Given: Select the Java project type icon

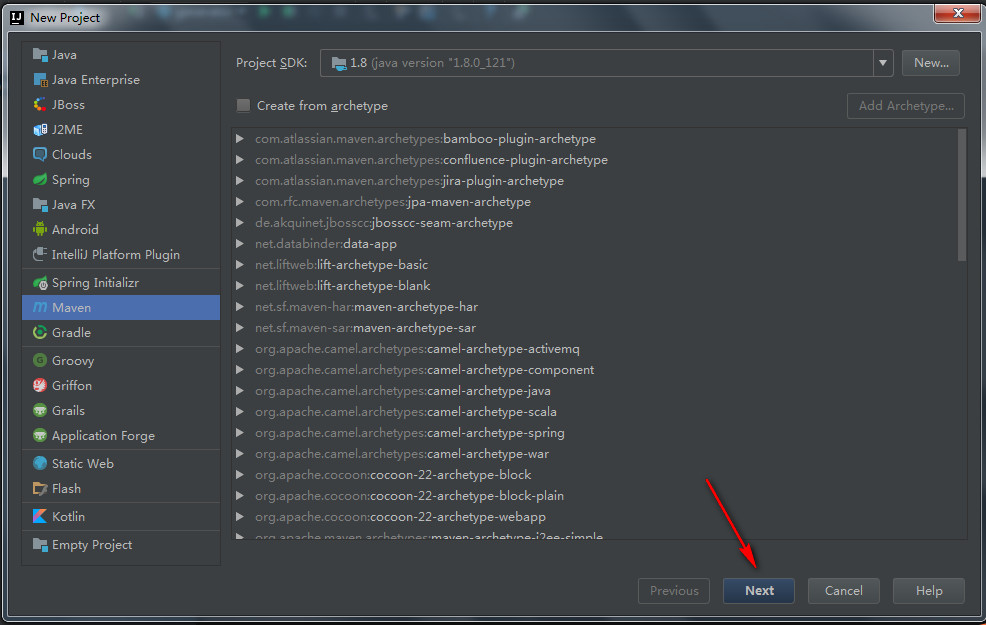Looking at the screenshot, I should [40, 55].
